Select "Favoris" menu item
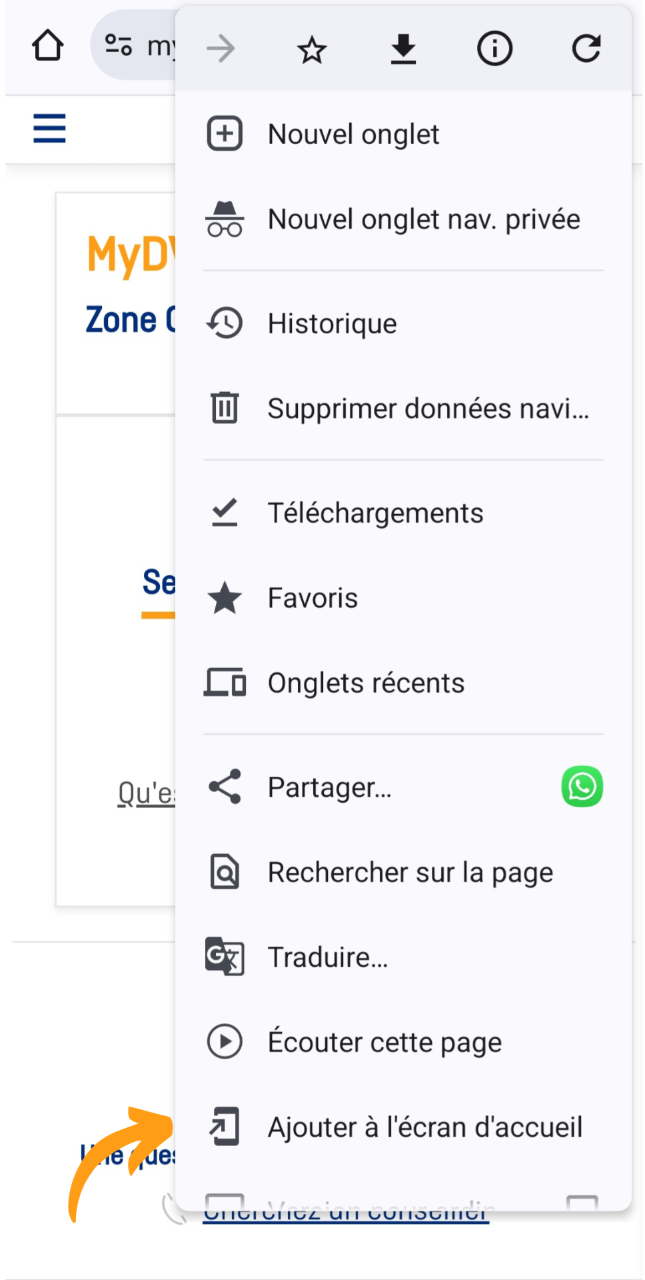This screenshot has height=1280, width=645. tap(312, 598)
